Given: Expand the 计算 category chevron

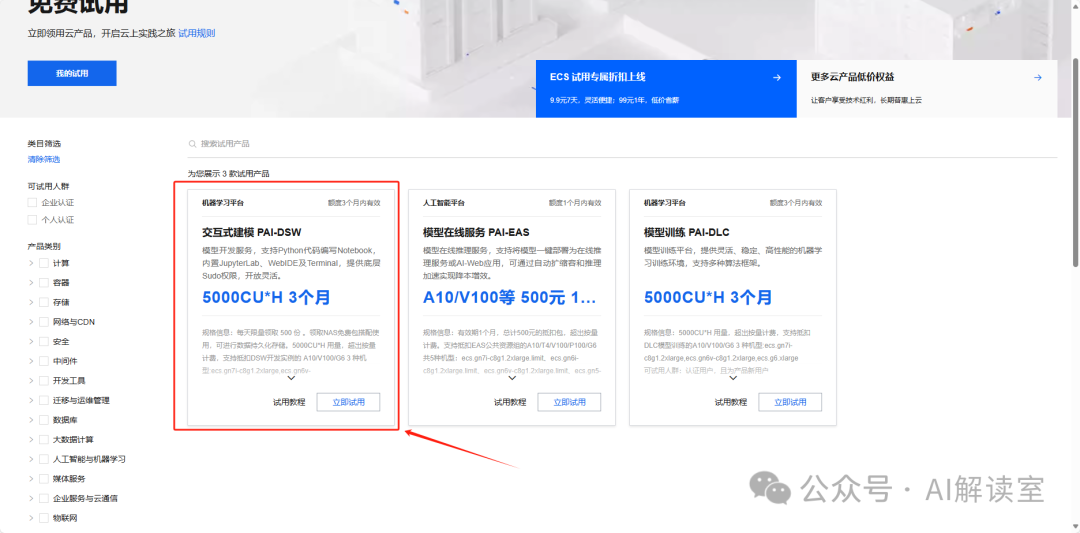Looking at the screenshot, I should (31, 263).
